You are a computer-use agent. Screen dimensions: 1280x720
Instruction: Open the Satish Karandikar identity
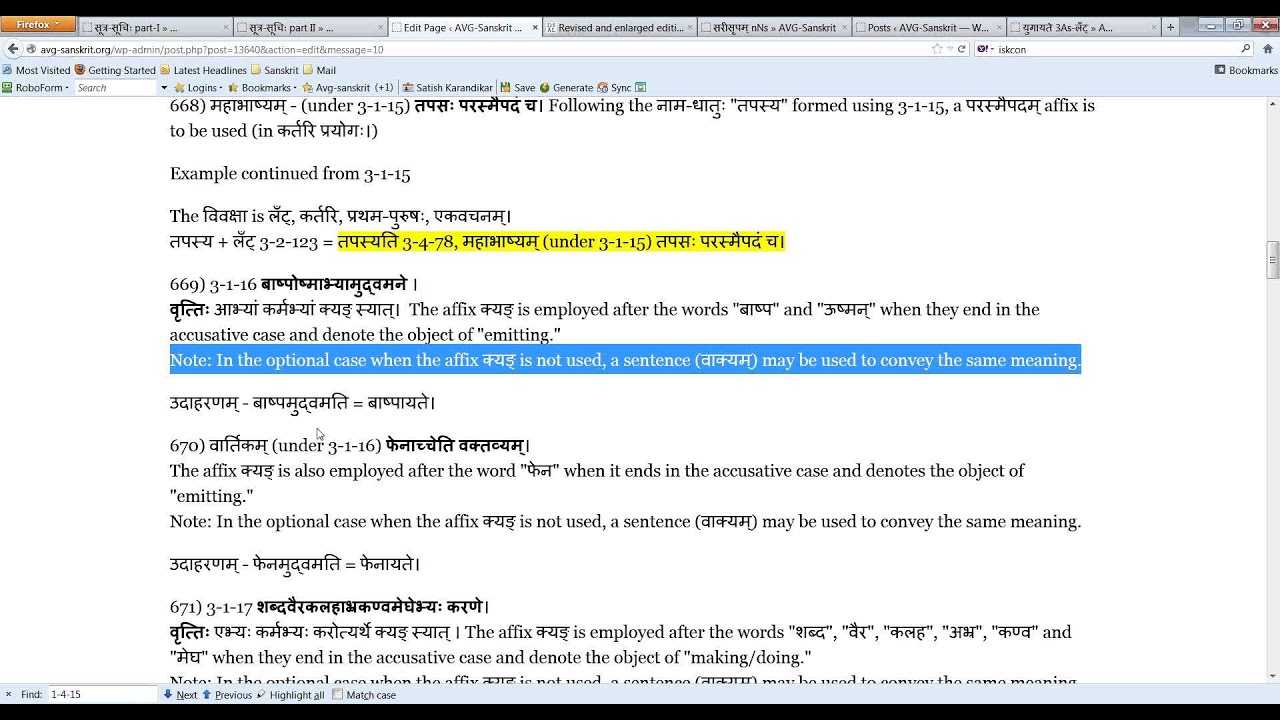[446, 87]
